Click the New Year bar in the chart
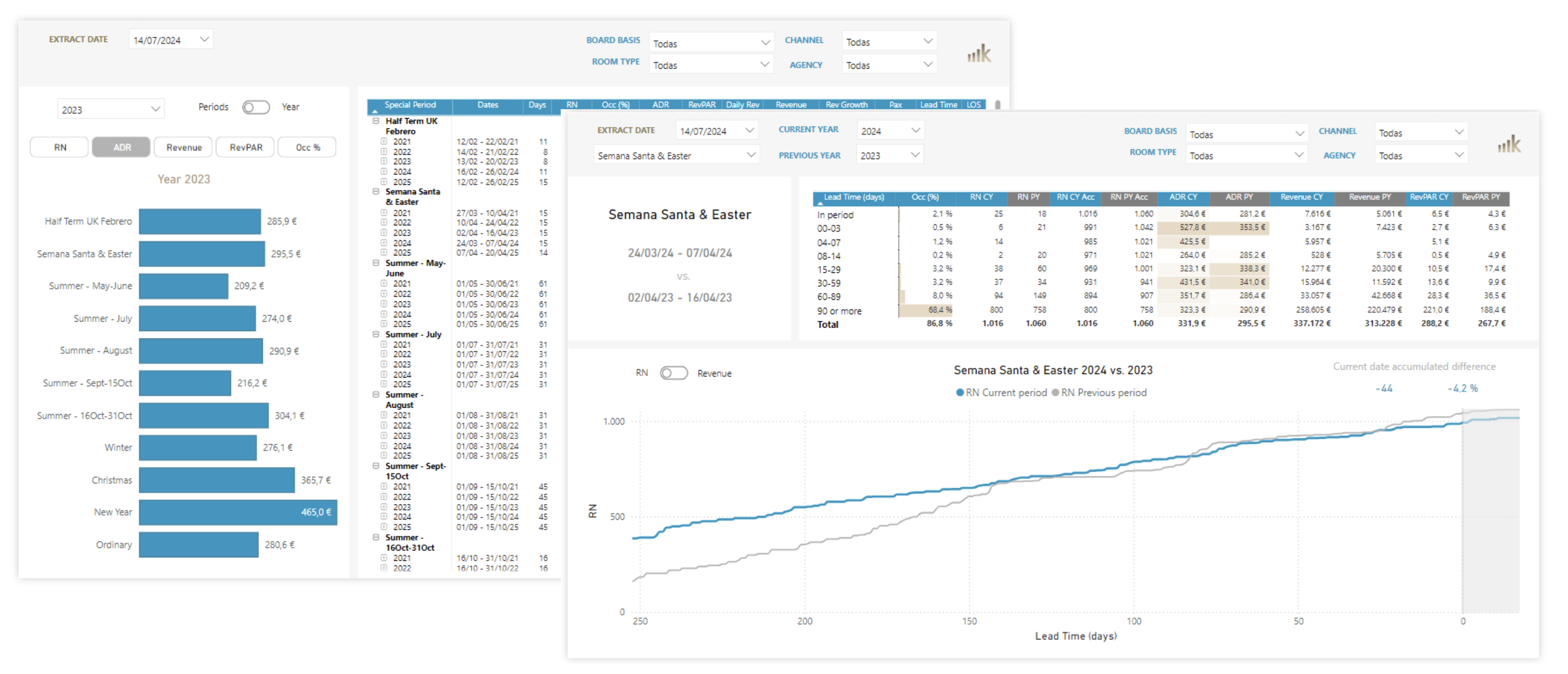Screen dimensions: 1568x674 point(238,512)
